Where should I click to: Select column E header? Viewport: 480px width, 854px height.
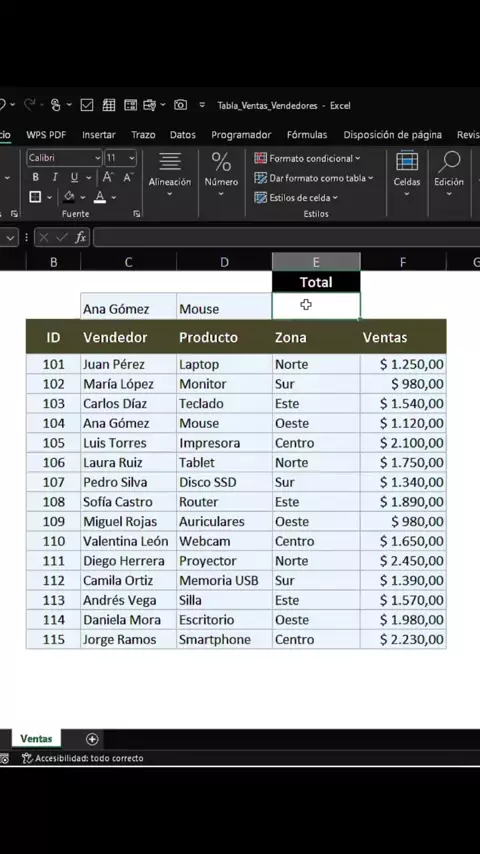316,263
